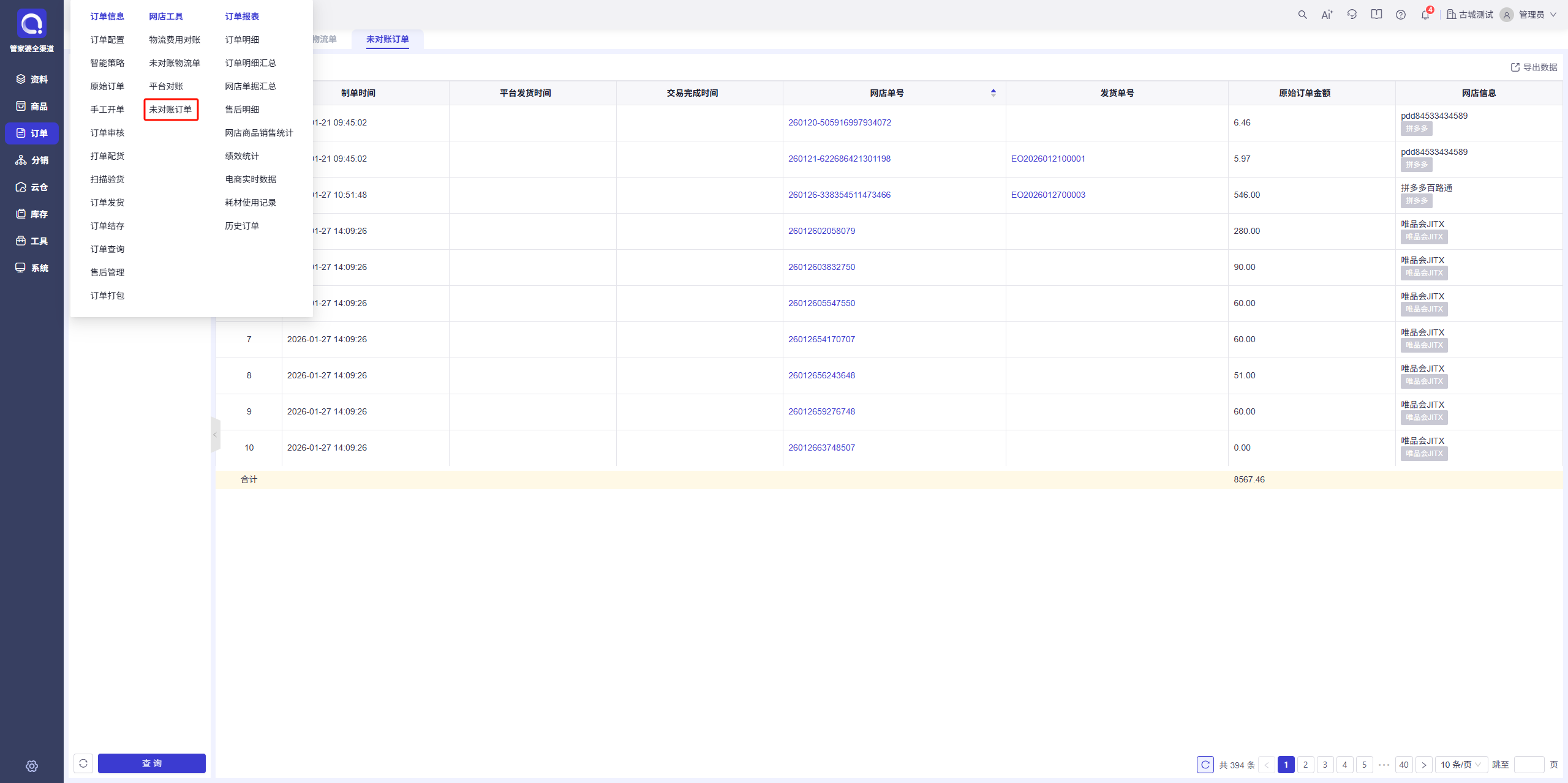Open 手工开单 menu item

107,110
